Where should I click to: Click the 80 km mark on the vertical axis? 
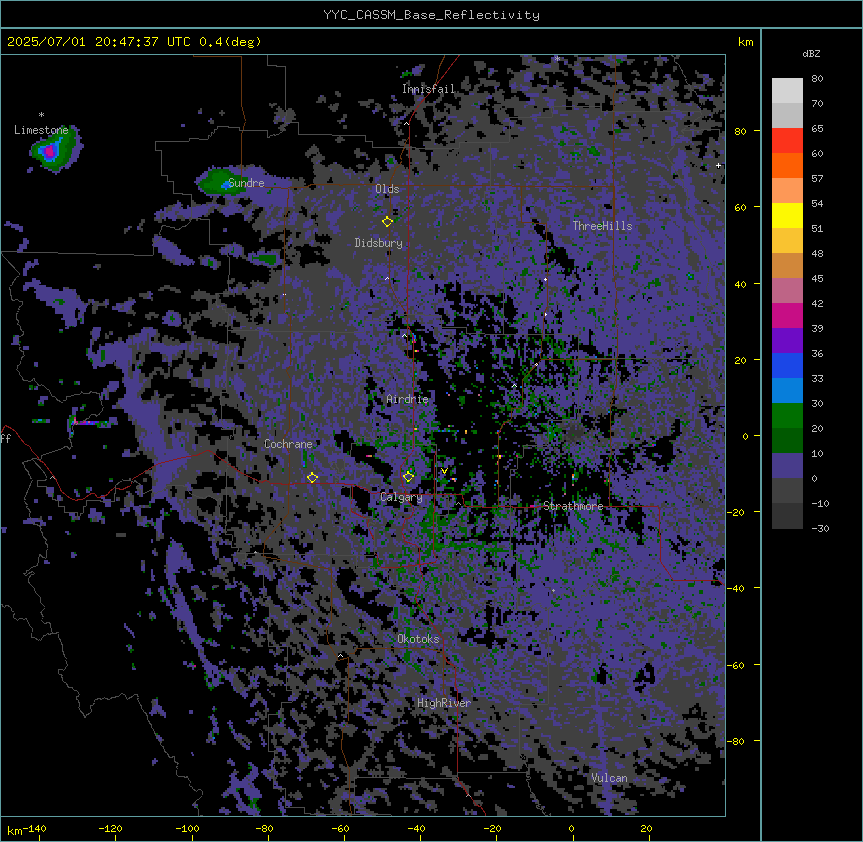[740, 131]
